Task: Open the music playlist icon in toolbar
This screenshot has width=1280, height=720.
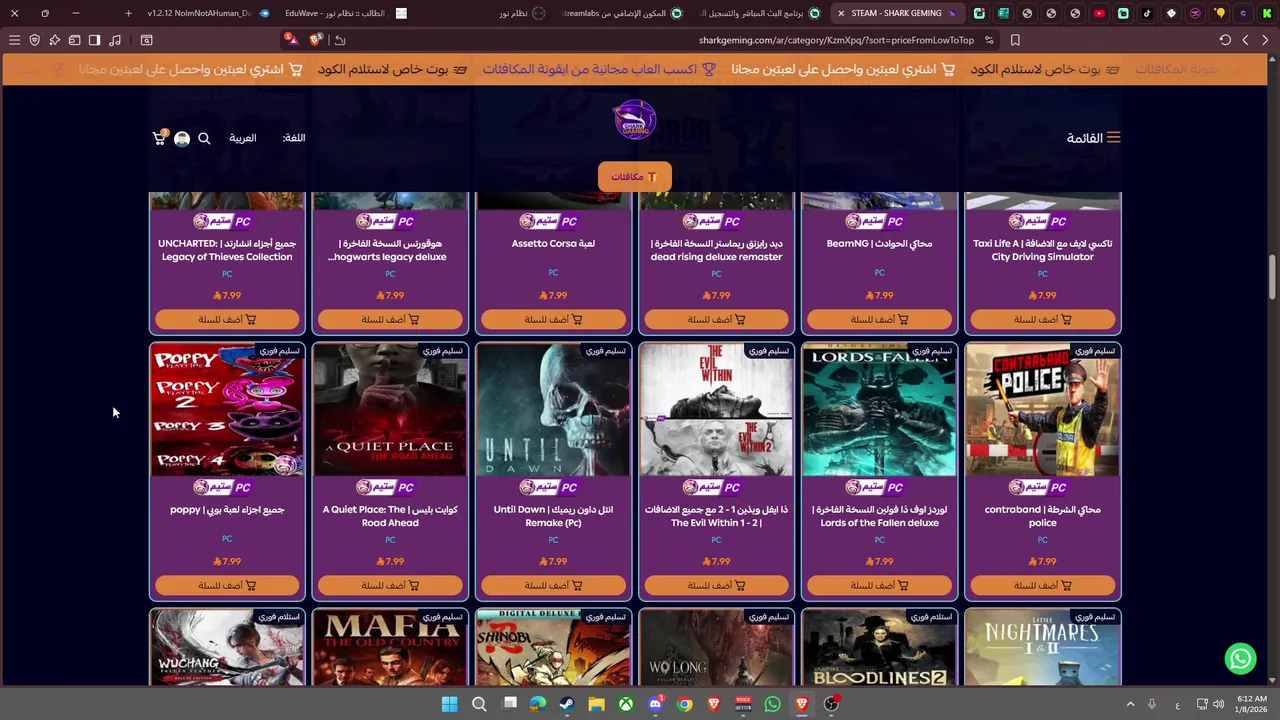Action: point(115,40)
